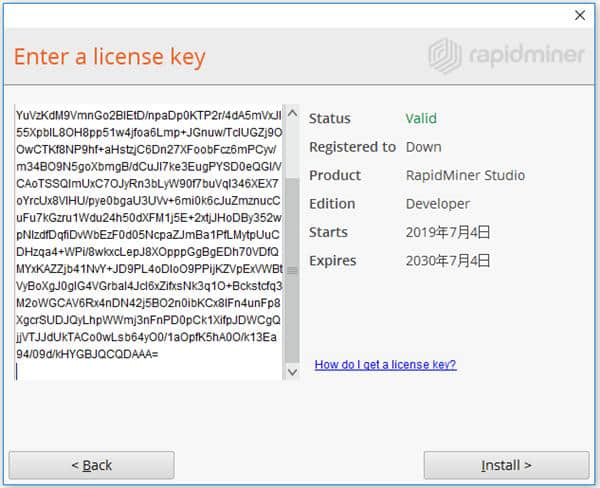
Task: Click the 'Registered to' label
Action: [x=352, y=147]
